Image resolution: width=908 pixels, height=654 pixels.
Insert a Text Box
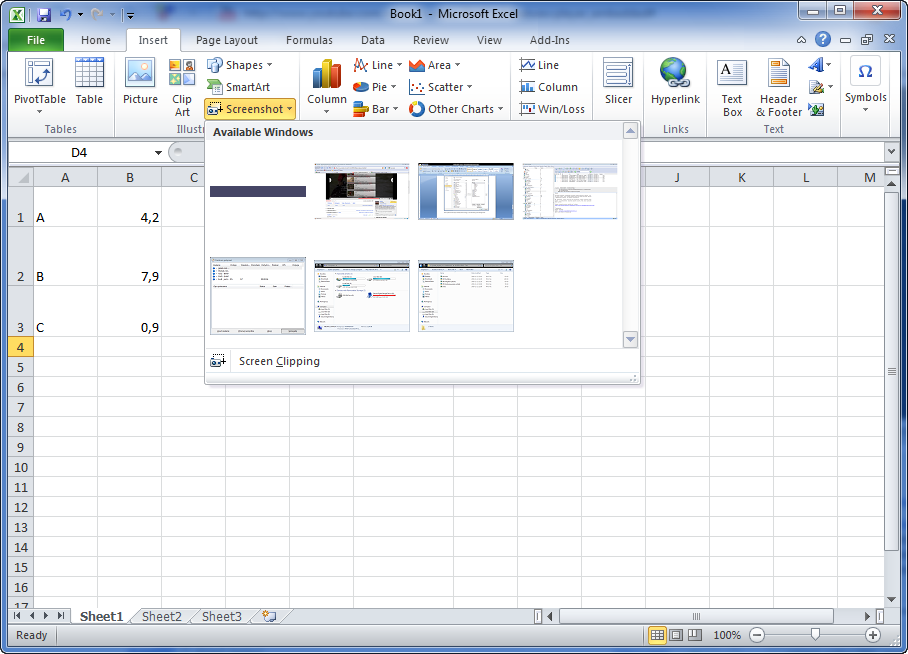point(732,87)
